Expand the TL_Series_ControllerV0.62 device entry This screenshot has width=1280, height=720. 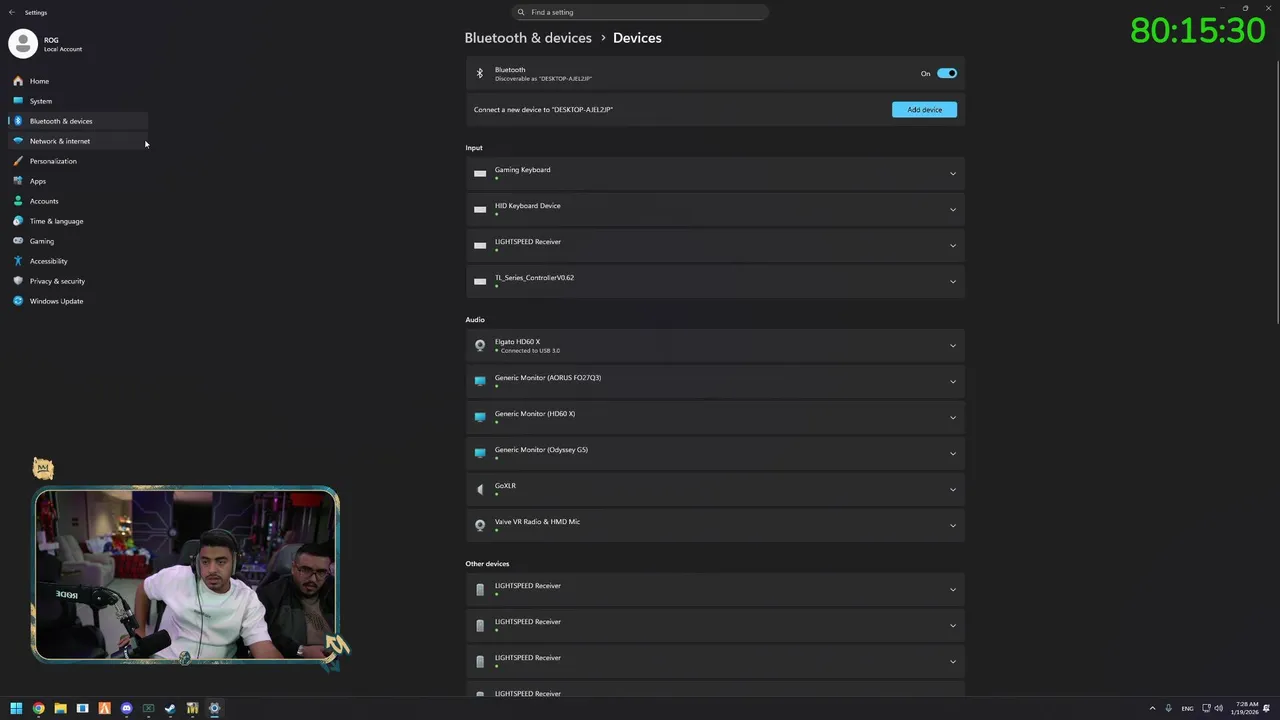pyautogui.click(x=715, y=281)
